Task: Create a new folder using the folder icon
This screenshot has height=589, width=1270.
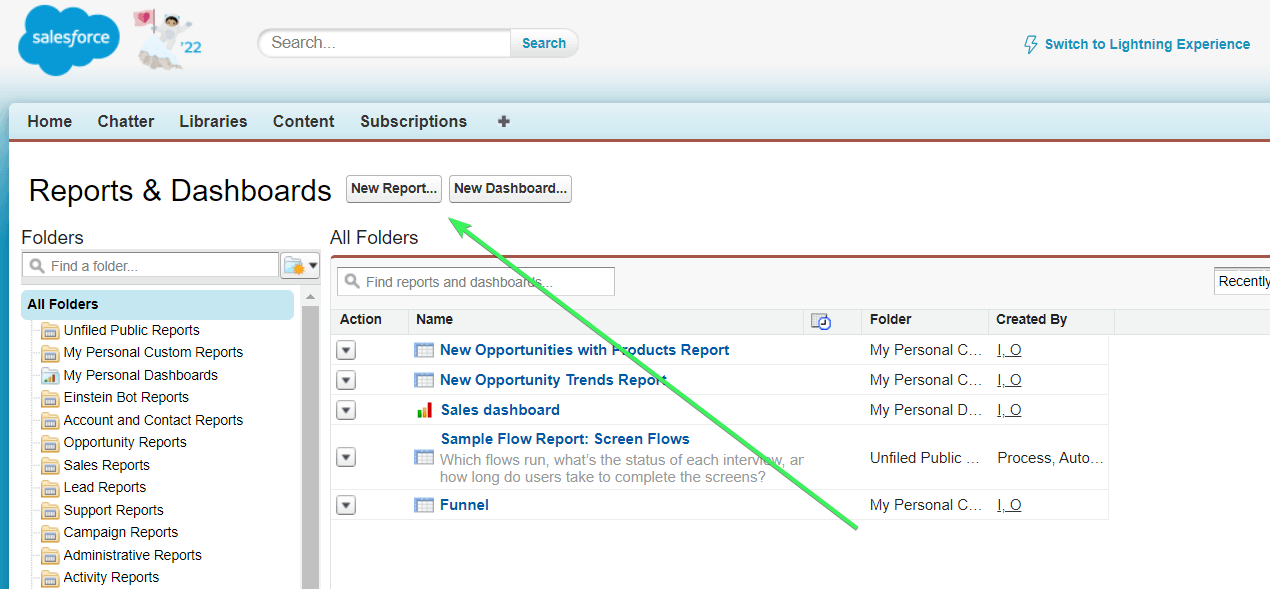Action: (x=292, y=264)
